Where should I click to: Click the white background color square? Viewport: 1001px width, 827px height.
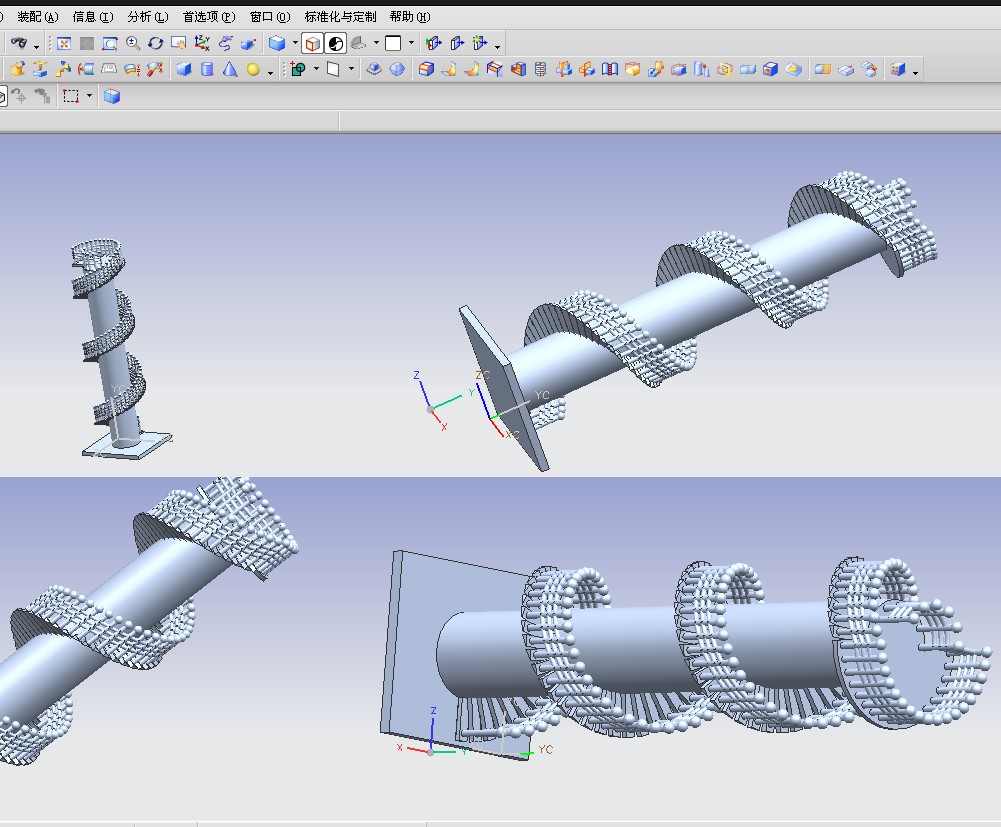click(393, 43)
